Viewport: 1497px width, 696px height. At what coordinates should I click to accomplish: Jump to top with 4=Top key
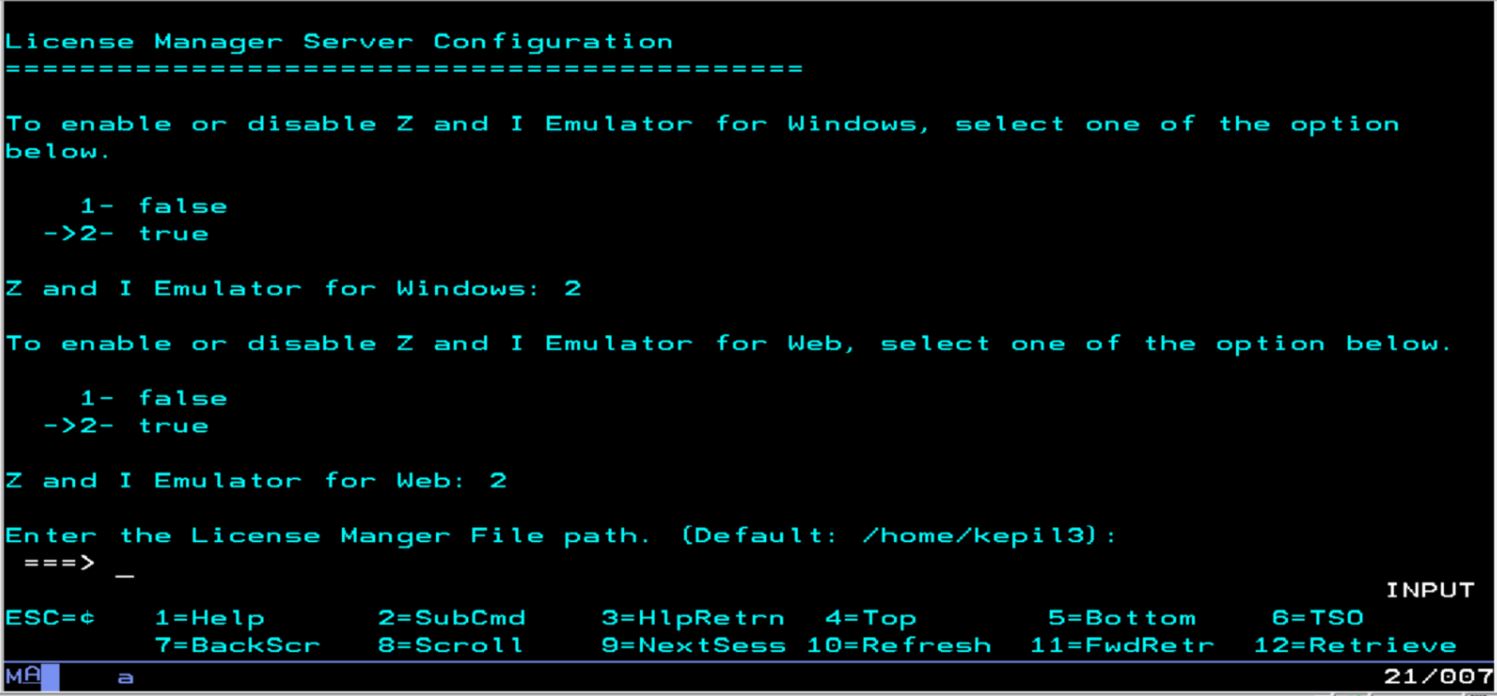[x=870, y=618]
